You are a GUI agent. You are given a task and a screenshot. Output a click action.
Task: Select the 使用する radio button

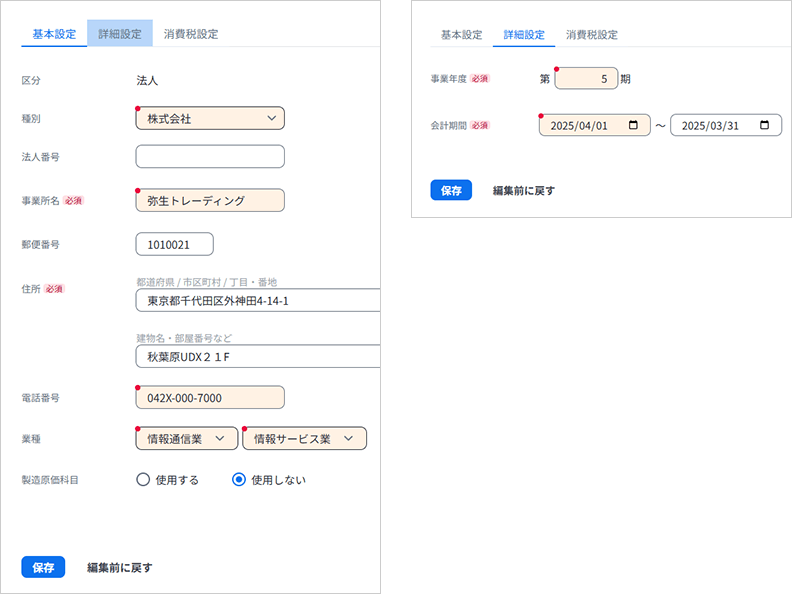(x=144, y=480)
